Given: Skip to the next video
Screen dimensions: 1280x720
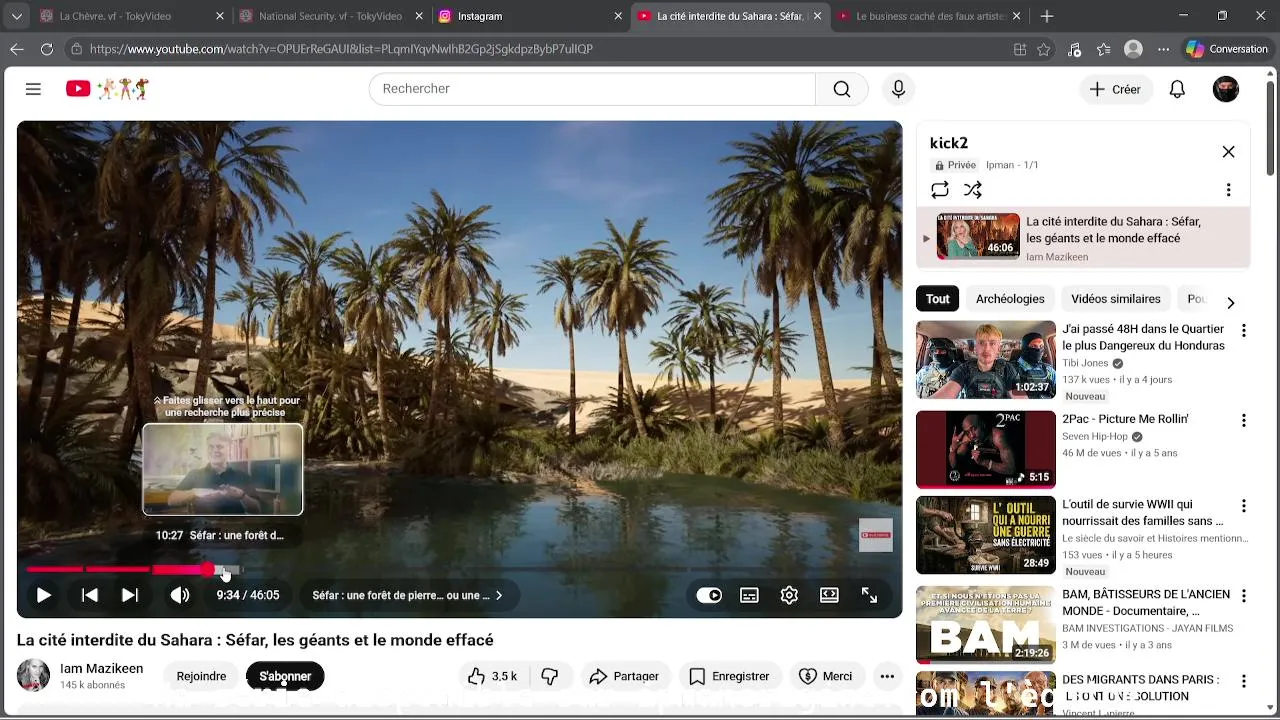Looking at the screenshot, I should coord(130,595).
